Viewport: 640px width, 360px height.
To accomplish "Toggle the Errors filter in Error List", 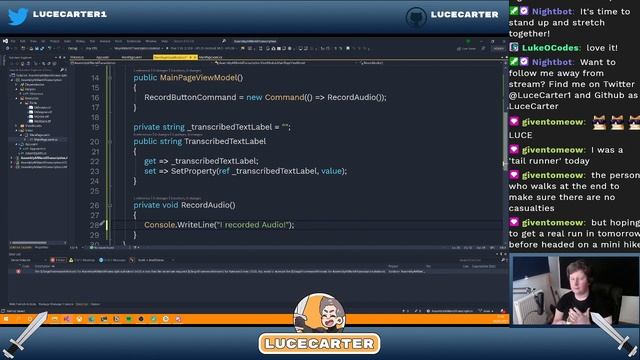I will tap(58, 260).
